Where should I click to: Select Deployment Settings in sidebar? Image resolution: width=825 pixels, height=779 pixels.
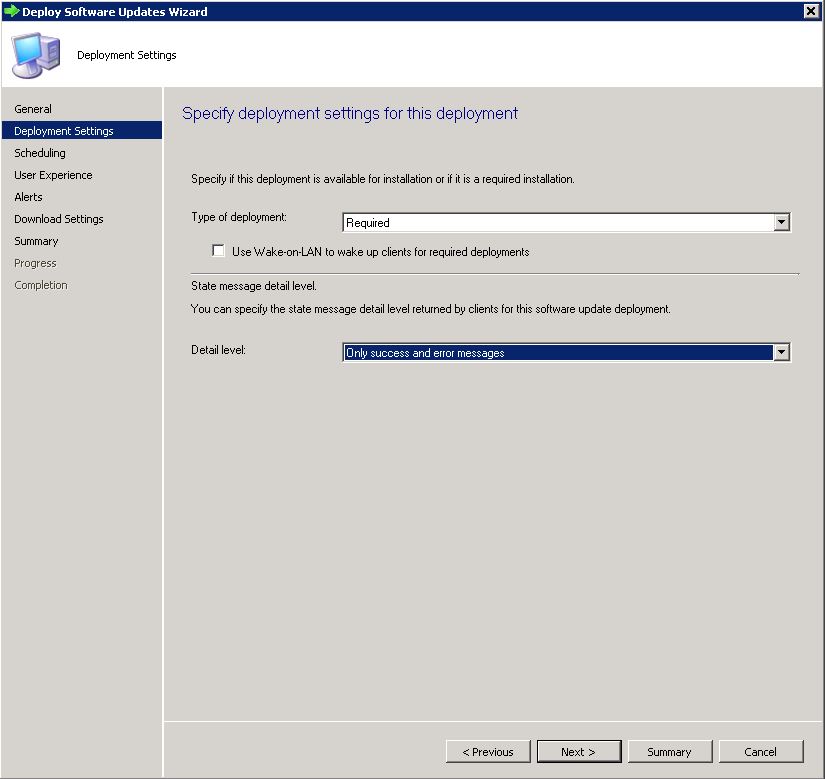(82, 130)
